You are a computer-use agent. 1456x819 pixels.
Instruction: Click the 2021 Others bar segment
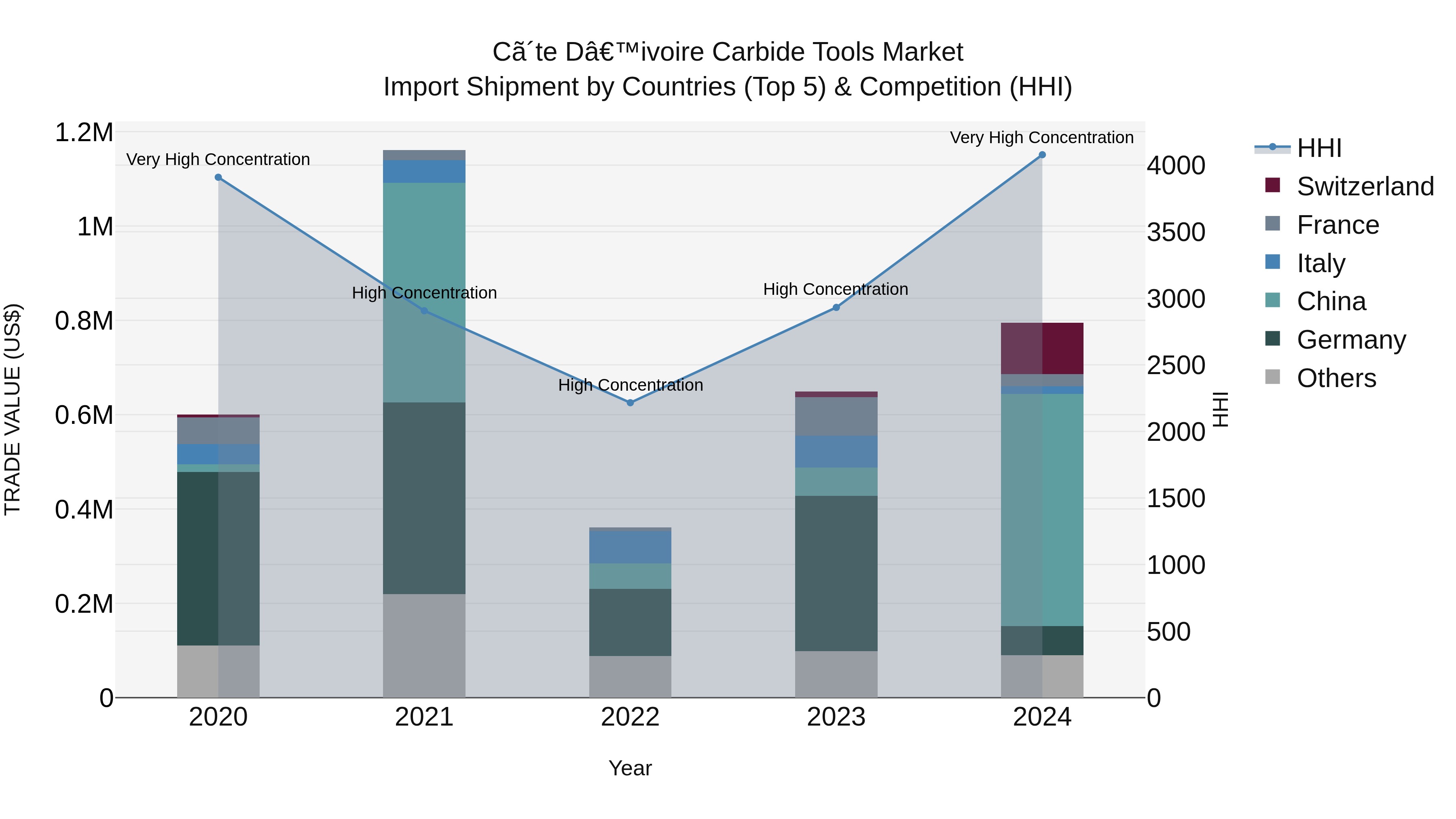click(425, 645)
